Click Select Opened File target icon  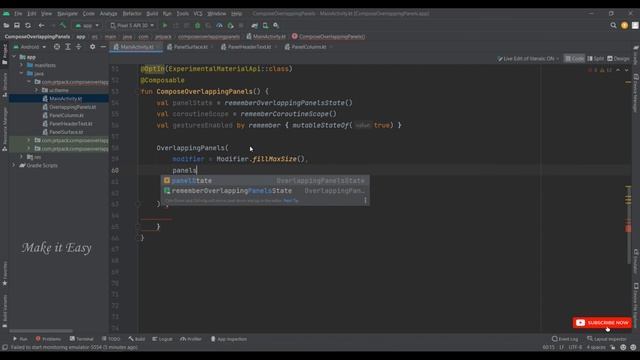(x=57, y=47)
